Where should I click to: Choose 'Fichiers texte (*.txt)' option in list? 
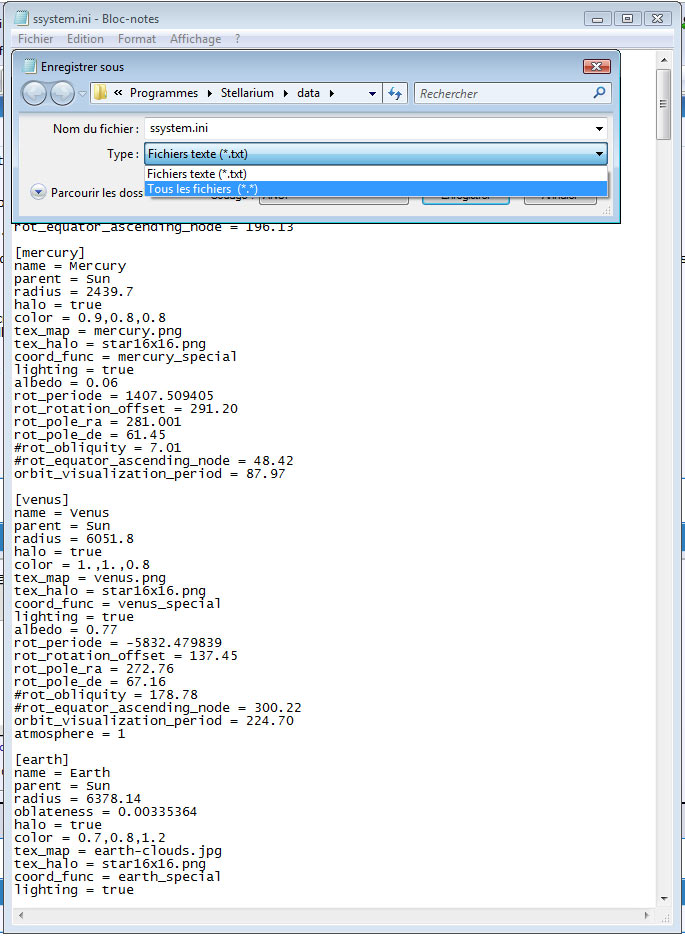point(376,174)
